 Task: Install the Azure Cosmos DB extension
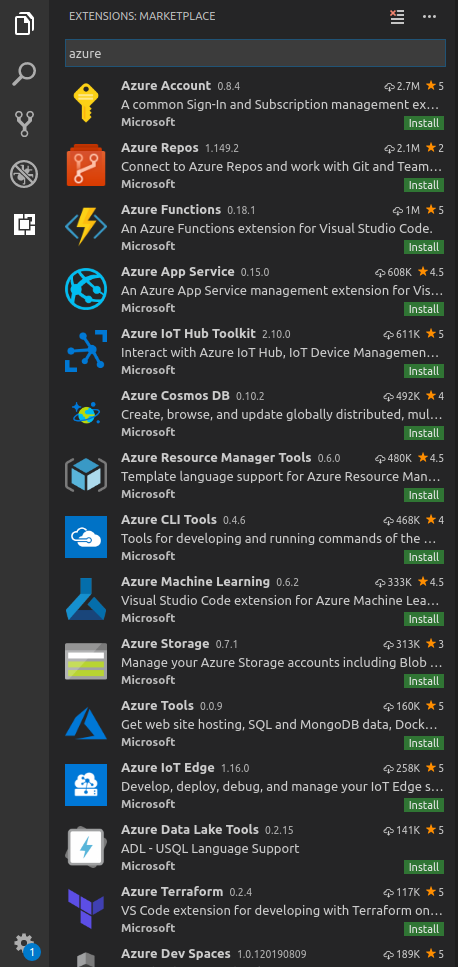click(424, 433)
